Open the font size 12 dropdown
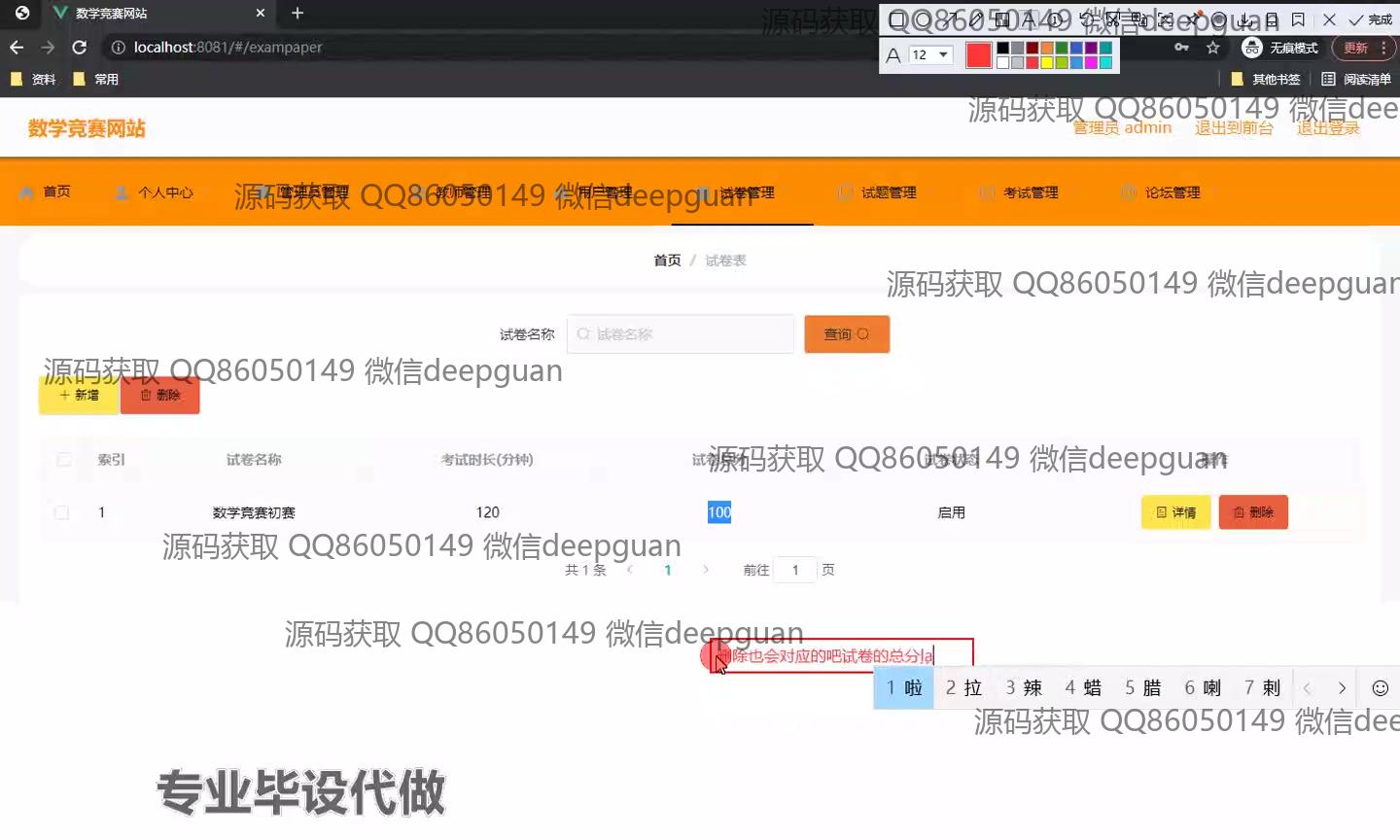Image resolution: width=1400 pixels, height=840 pixels. [929, 54]
